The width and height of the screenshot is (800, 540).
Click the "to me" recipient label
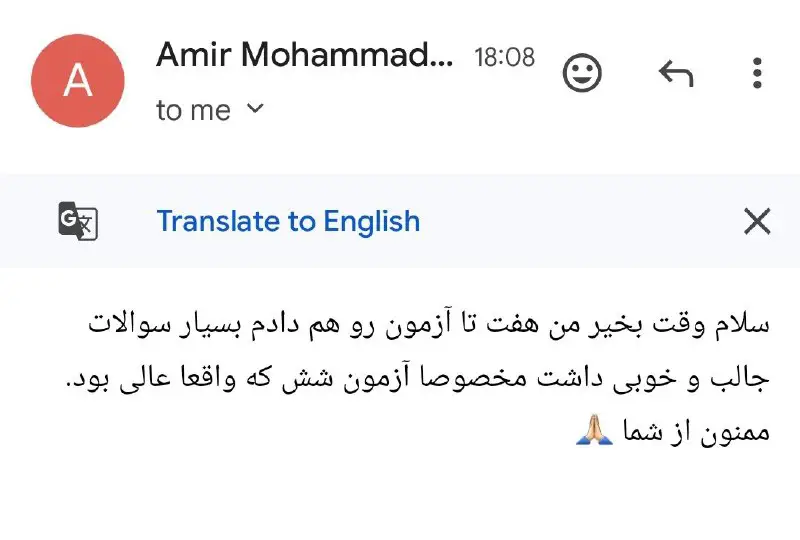click(193, 110)
